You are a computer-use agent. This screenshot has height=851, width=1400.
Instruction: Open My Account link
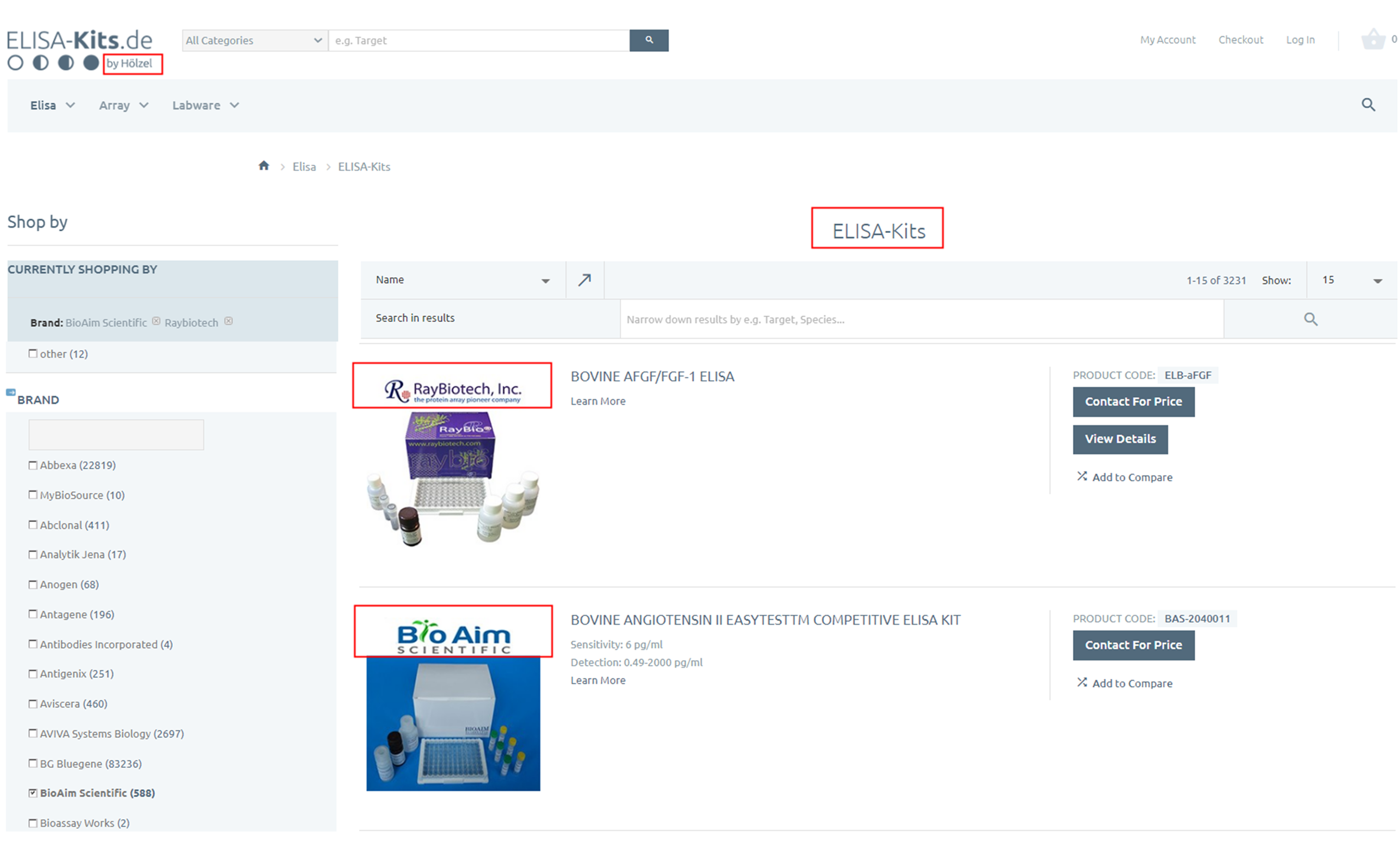coord(1167,40)
